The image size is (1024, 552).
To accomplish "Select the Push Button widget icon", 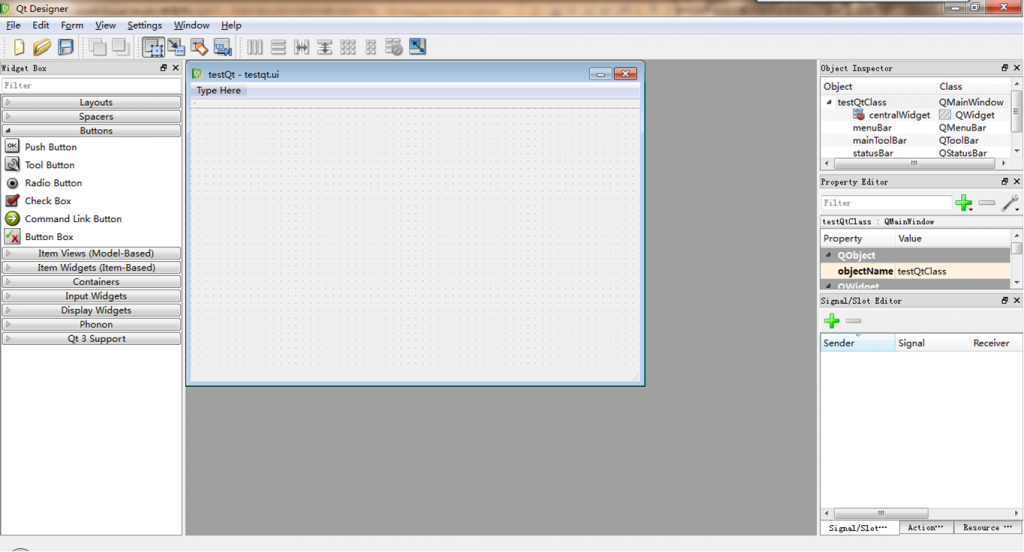I will click(x=12, y=146).
